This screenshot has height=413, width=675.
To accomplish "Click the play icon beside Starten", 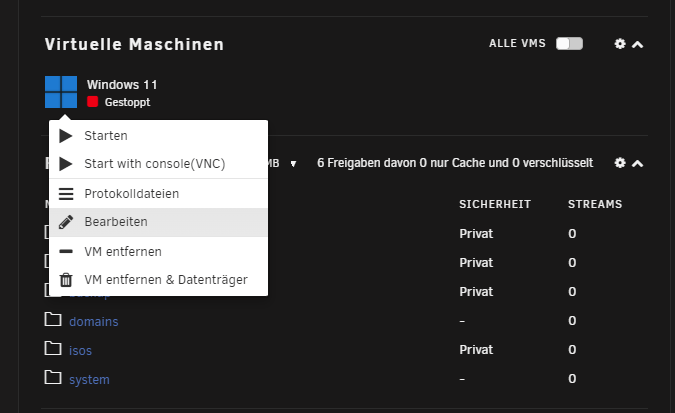I will (x=65, y=136).
